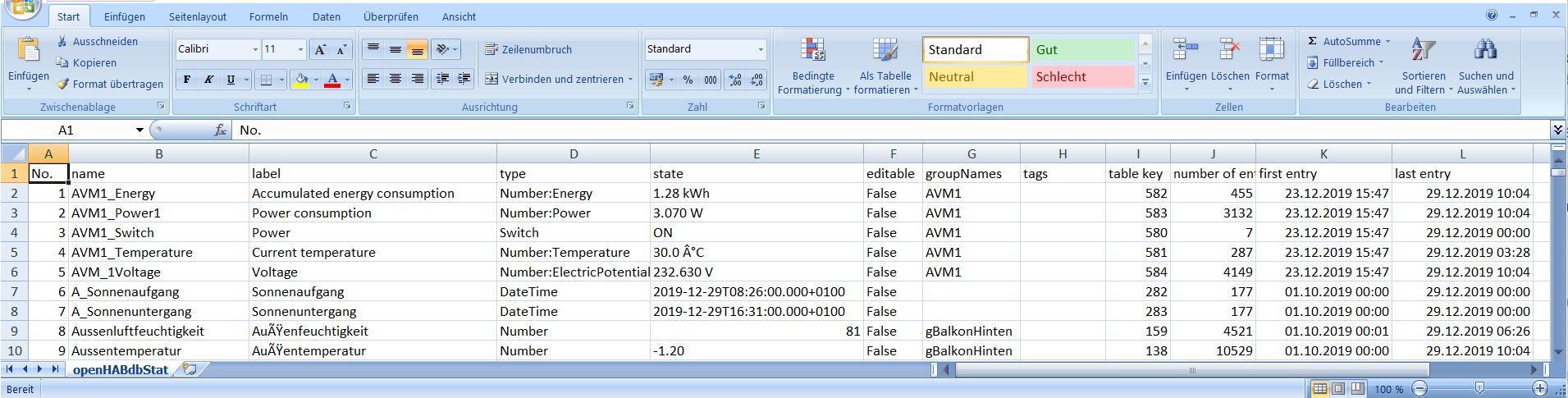This screenshot has height=398, width=1568.
Task: Open the Schriftart dialog launcher
Action: [x=347, y=107]
